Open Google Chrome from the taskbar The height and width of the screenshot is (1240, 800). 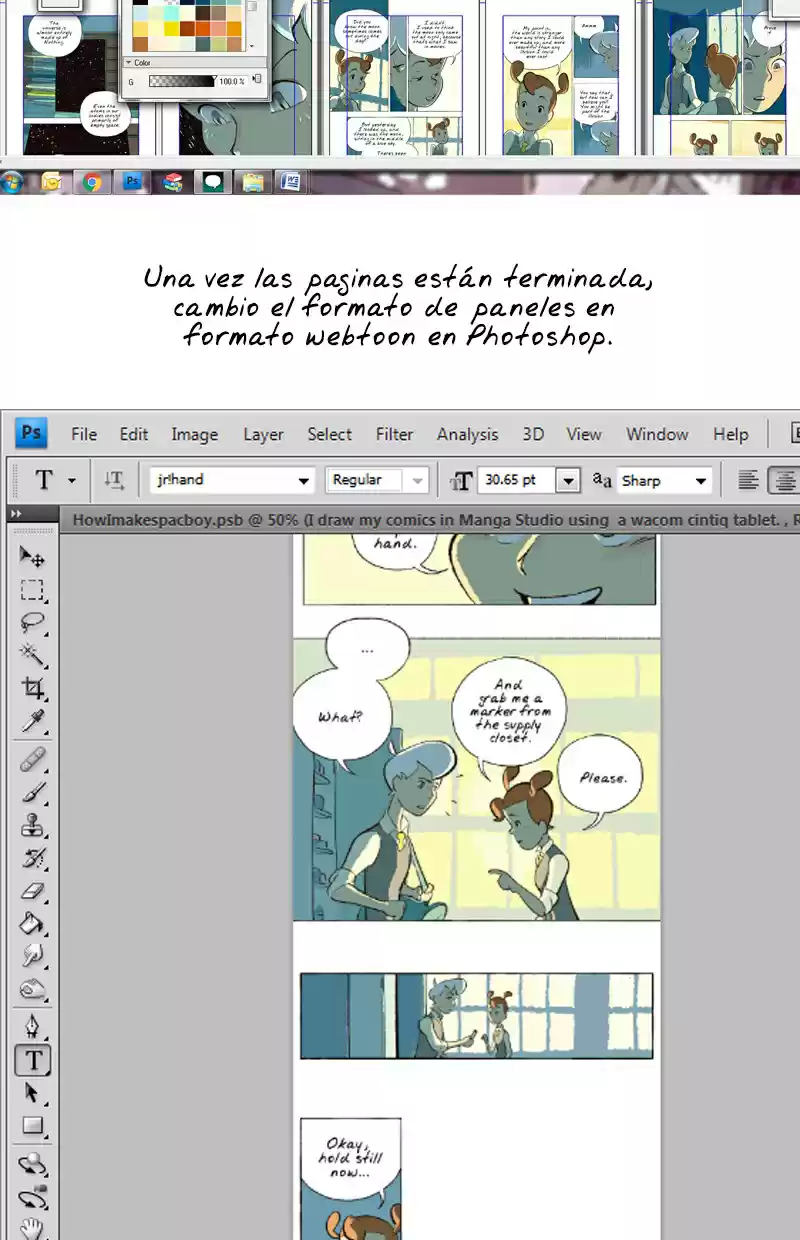[92, 182]
